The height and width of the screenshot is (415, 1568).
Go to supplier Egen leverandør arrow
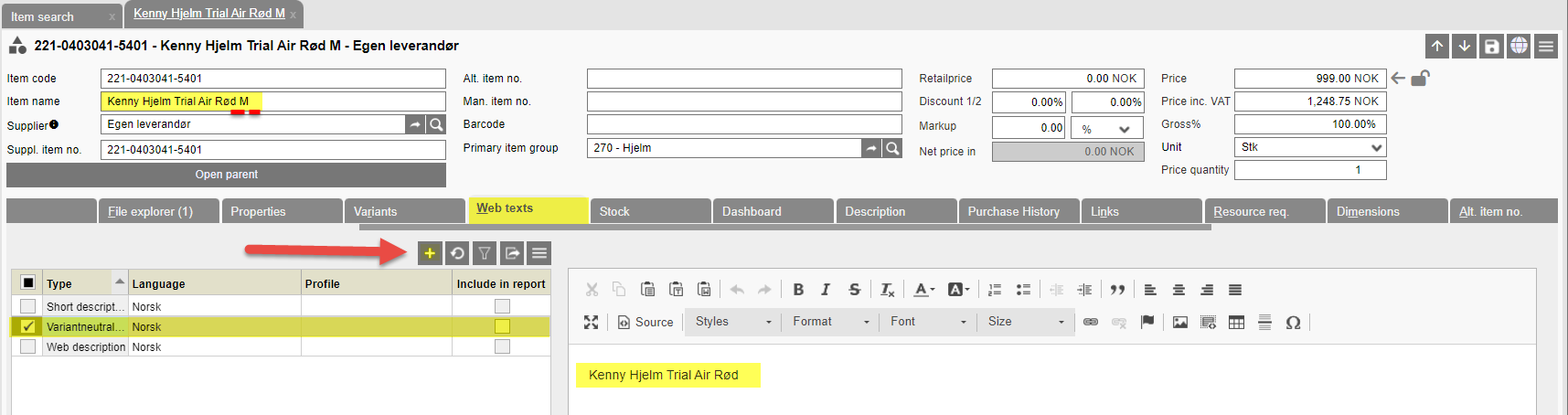pyautogui.click(x=416, y=124)
